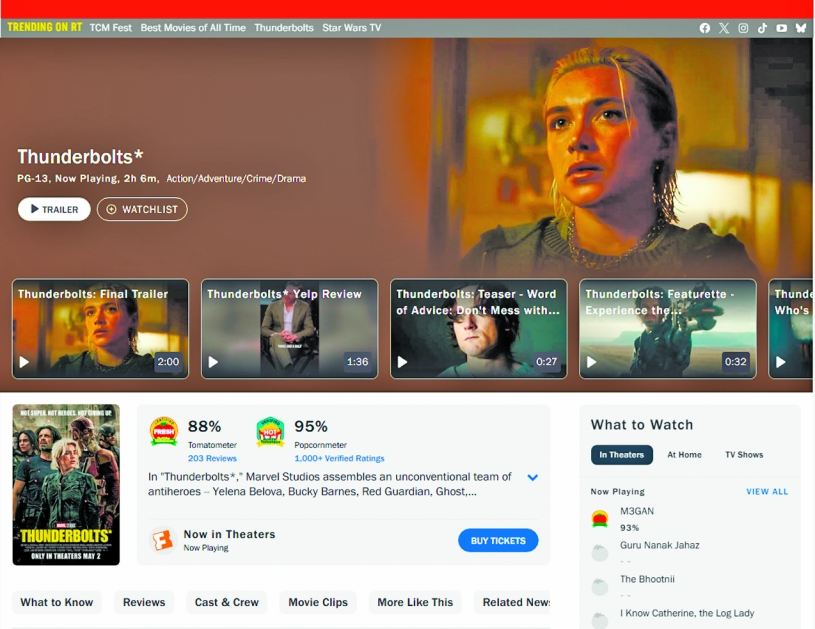Screen dimensions: 815x629
Task: Click the Verified Hot Popcornmeter badge
Action: pyautogui.click(x=270, y=431)
